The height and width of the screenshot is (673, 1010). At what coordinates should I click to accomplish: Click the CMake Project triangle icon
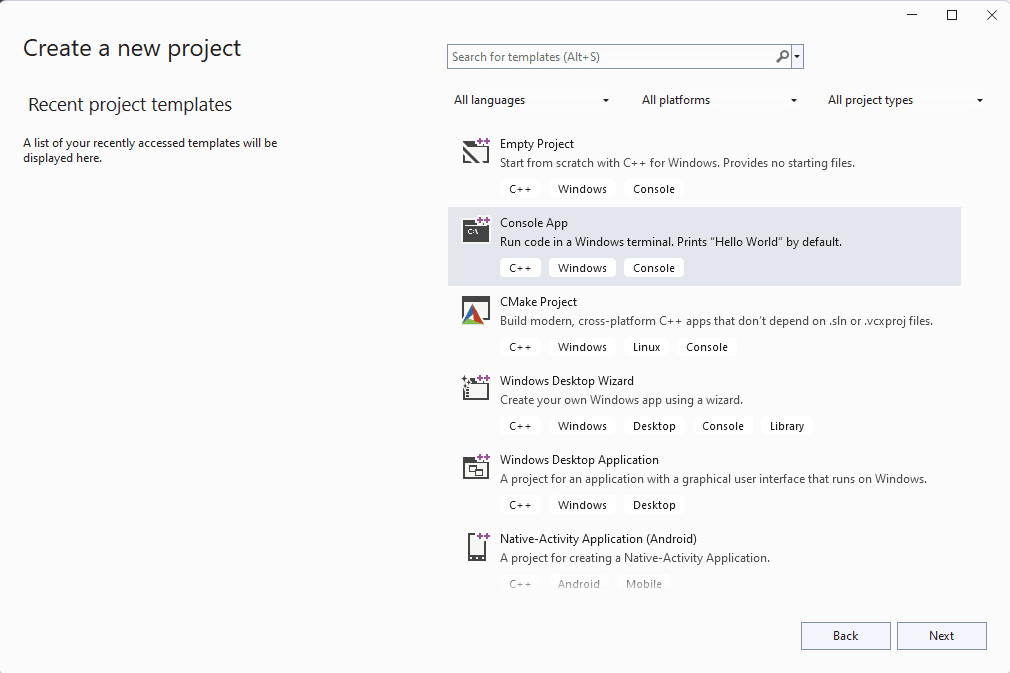(x=476, y=310)
